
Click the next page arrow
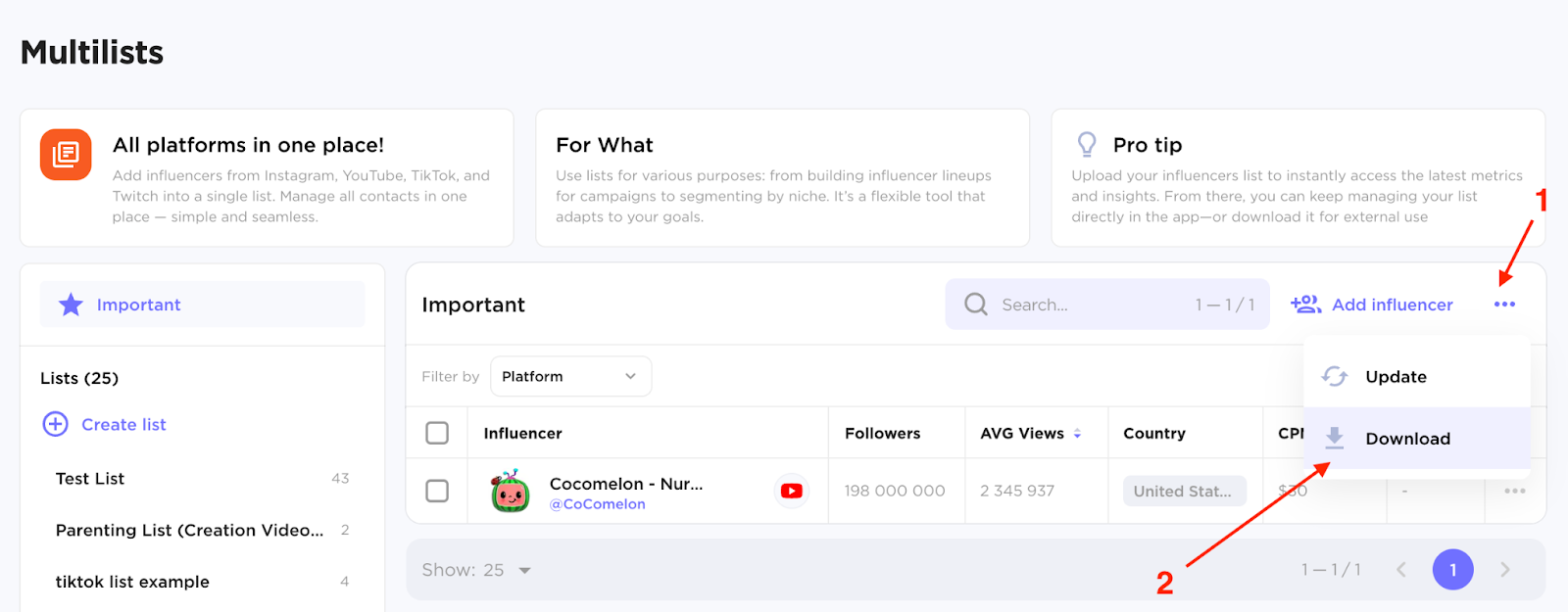click(1505, 570)
